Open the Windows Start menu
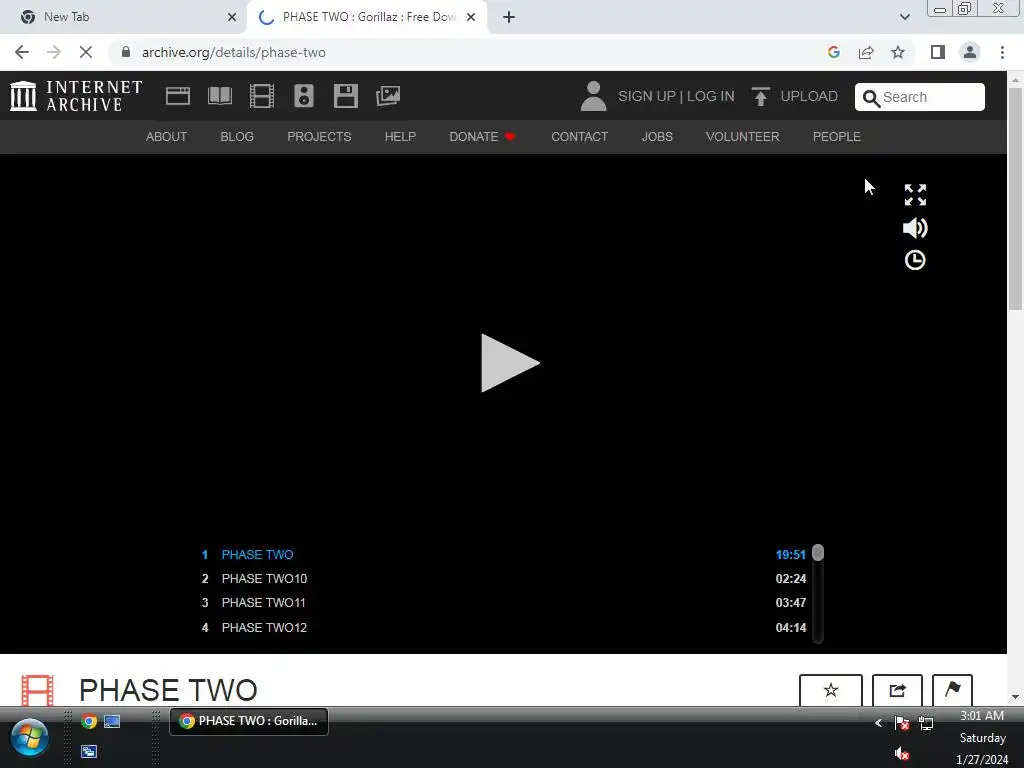The width and height of the screenshot is (1024, 768). click(29, 737)
